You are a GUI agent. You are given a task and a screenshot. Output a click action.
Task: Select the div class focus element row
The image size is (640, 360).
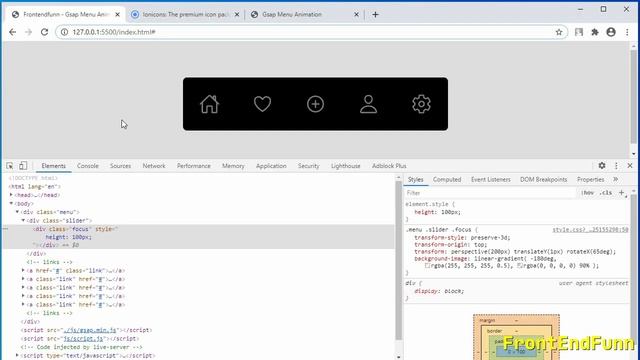tap(199, 237)
